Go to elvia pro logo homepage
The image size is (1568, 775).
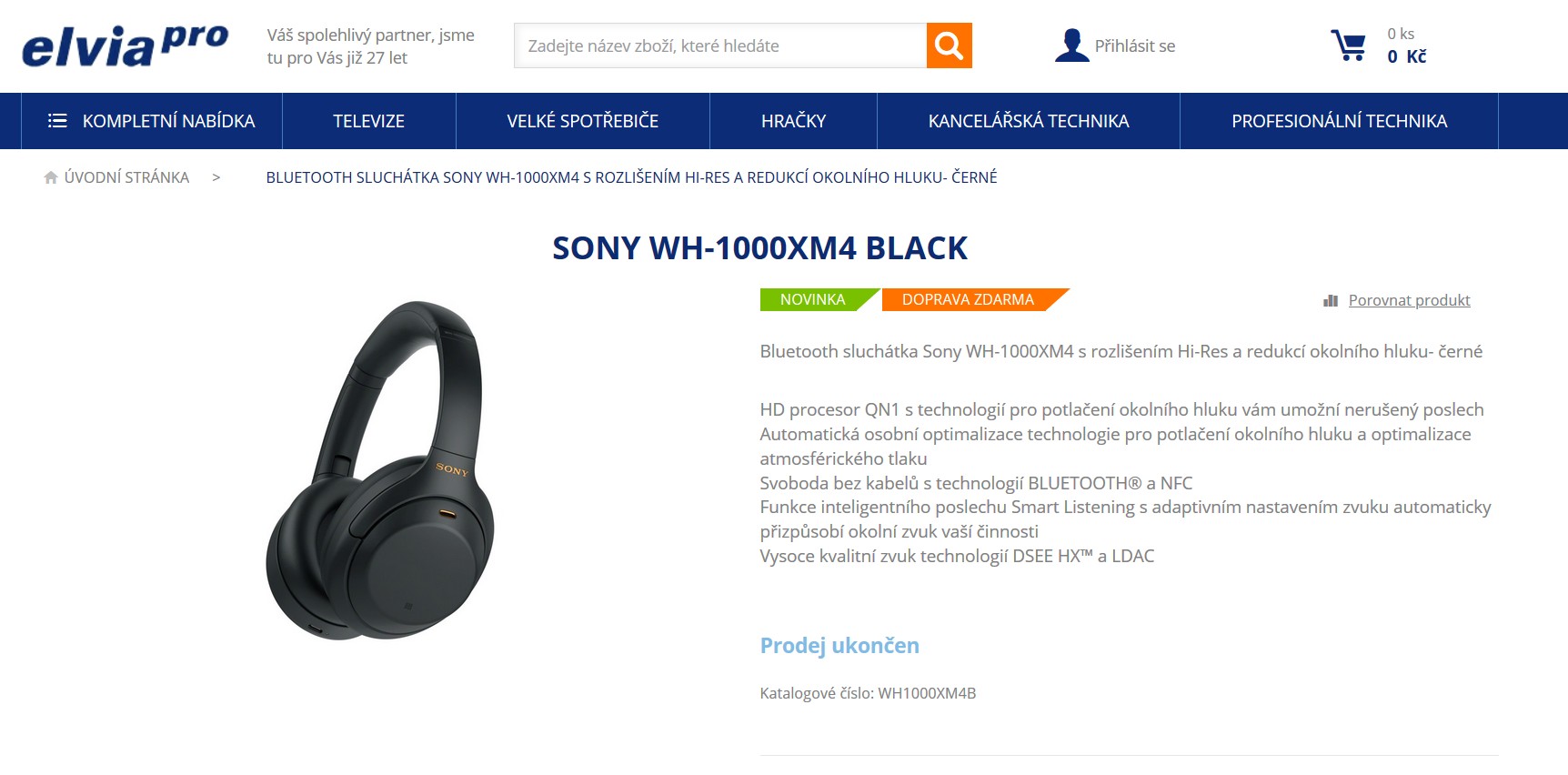[125, 45]
